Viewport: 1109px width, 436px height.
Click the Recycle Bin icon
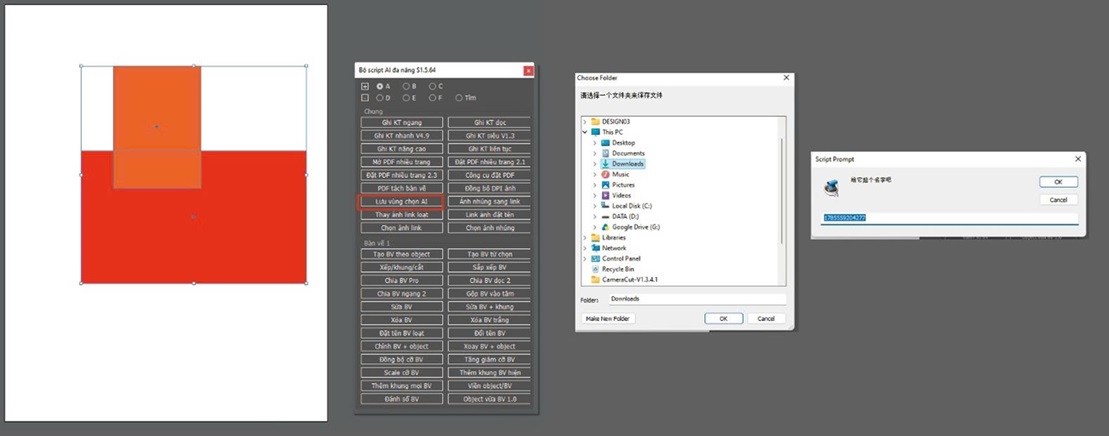coord(595,269)
